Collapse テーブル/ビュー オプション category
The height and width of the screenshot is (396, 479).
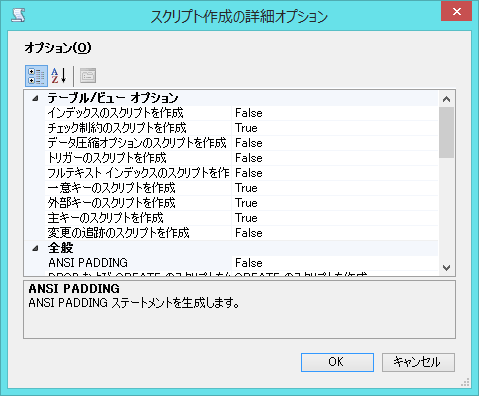(x=35, y=98)
